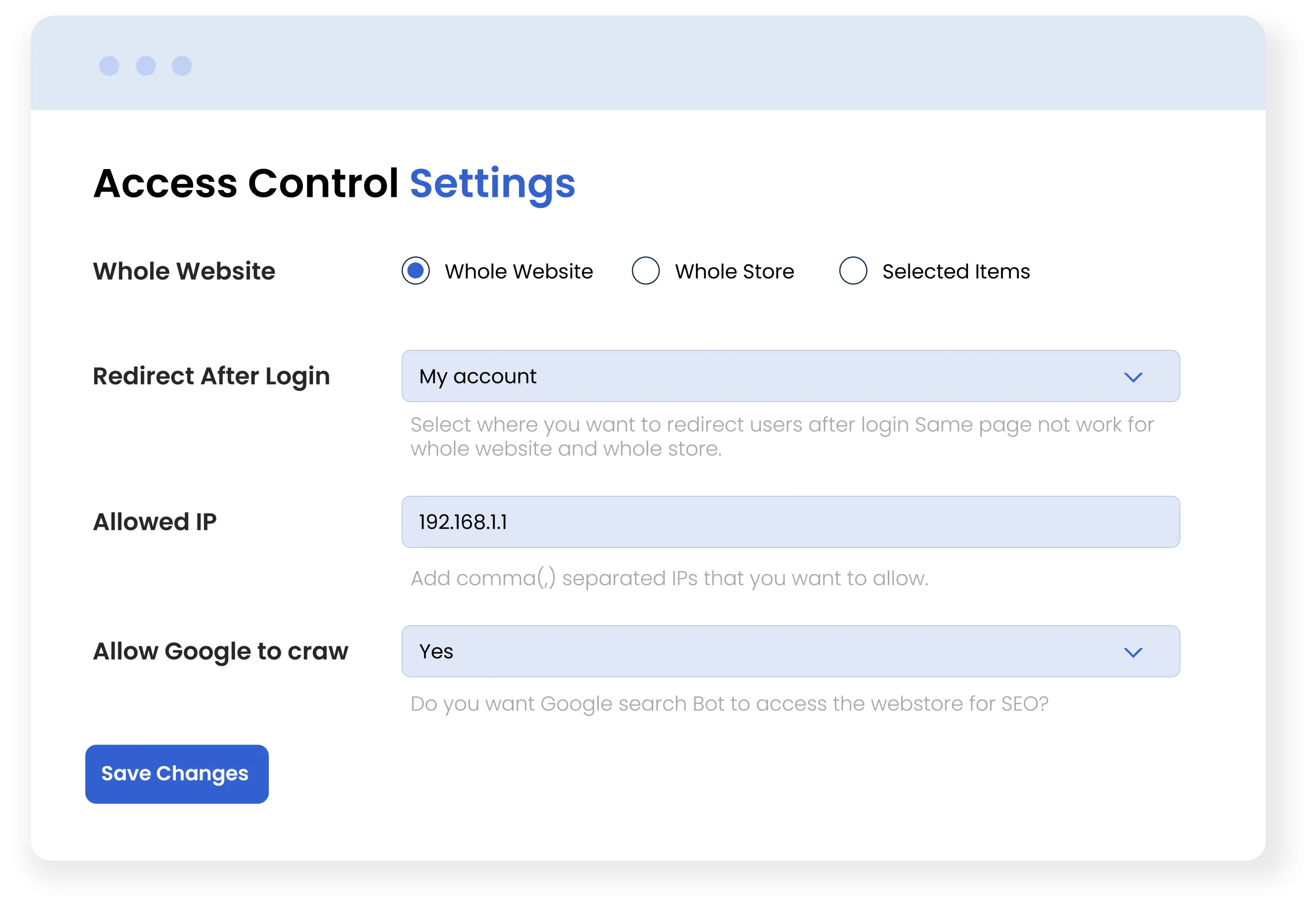
Task: Choose the Selected Items radio option
Action: (853, 270)
